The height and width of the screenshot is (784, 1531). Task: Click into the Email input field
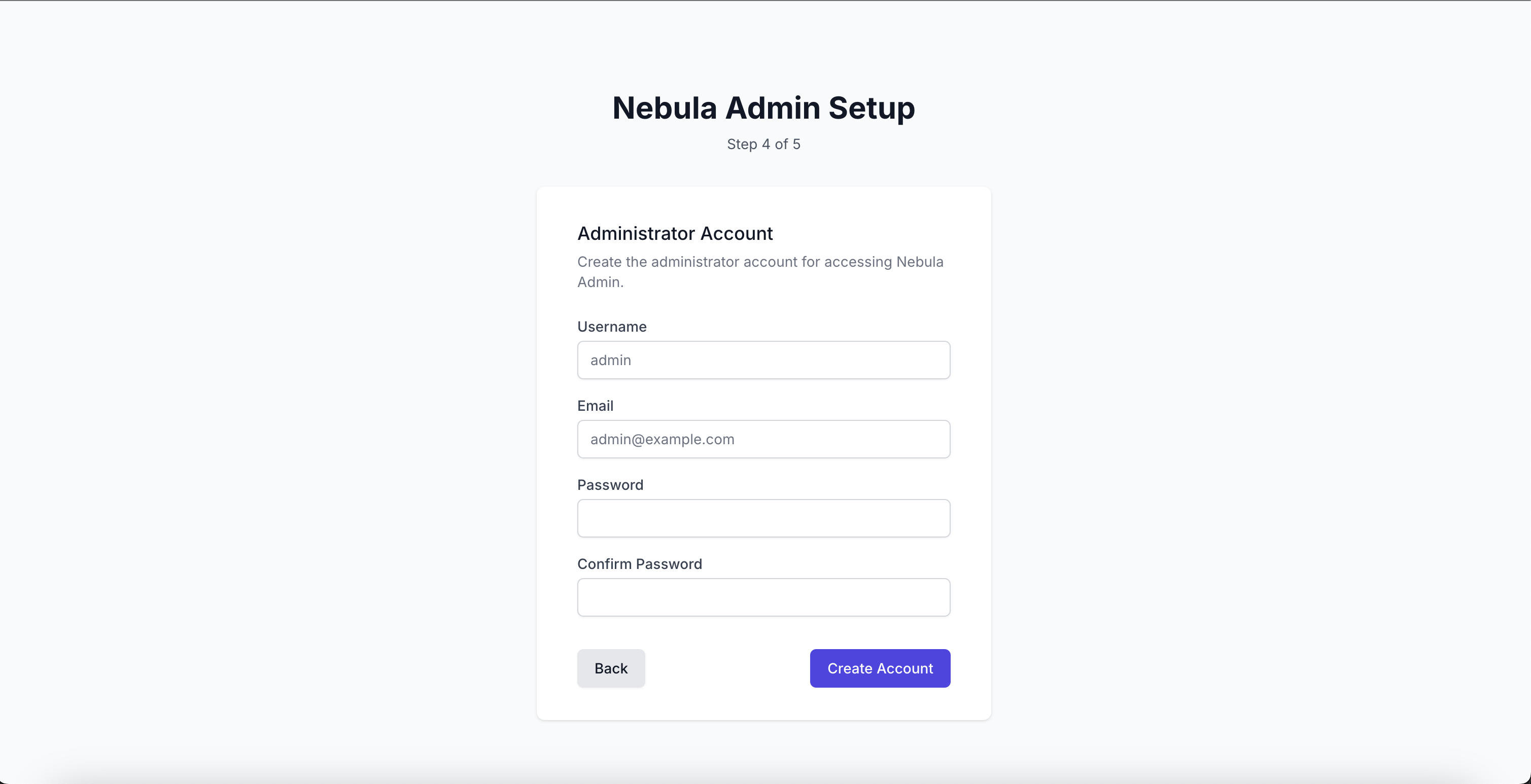point(763,439)
